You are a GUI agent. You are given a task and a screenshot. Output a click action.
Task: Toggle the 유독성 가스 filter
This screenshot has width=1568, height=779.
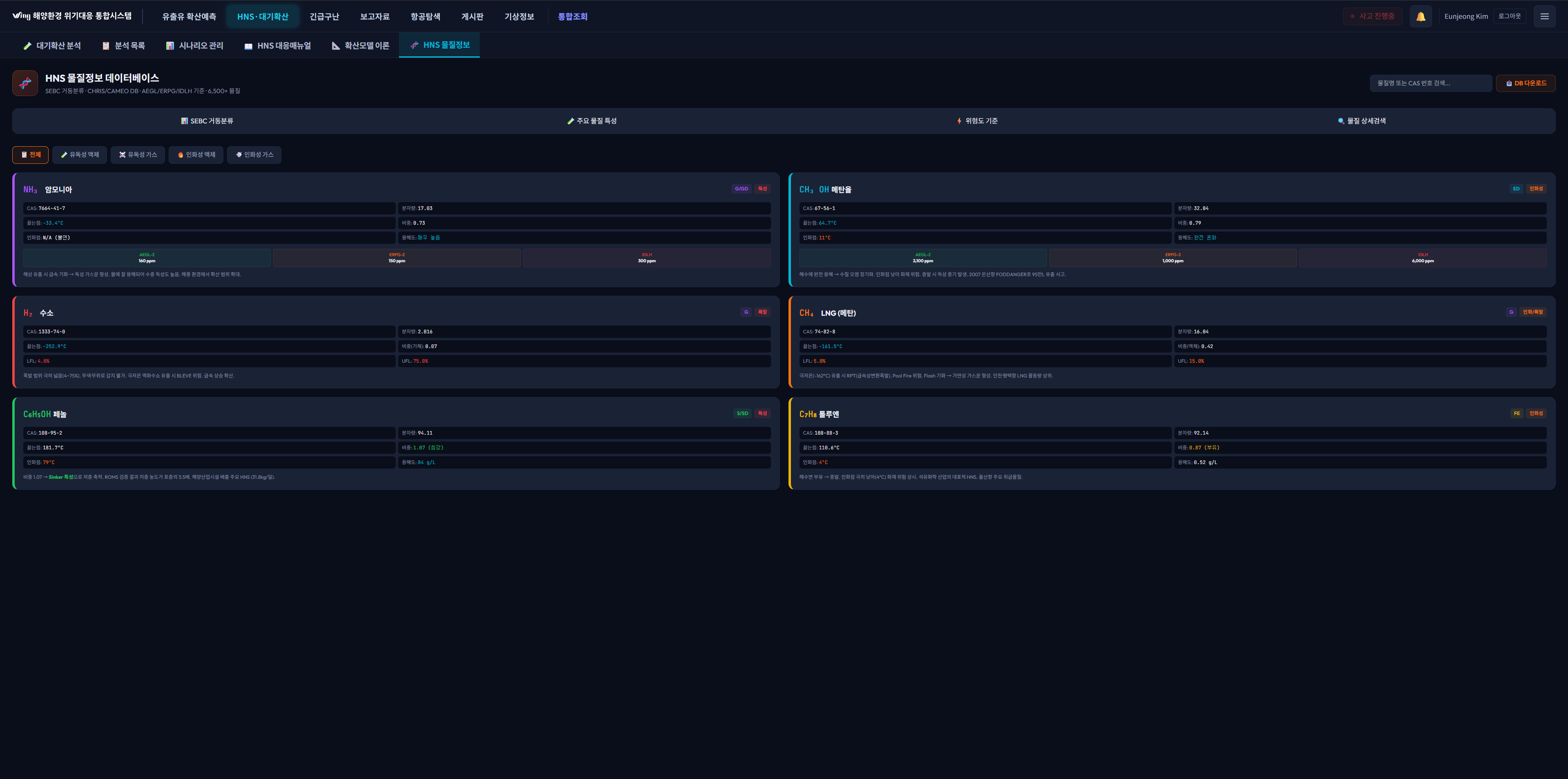pos(138,155)
